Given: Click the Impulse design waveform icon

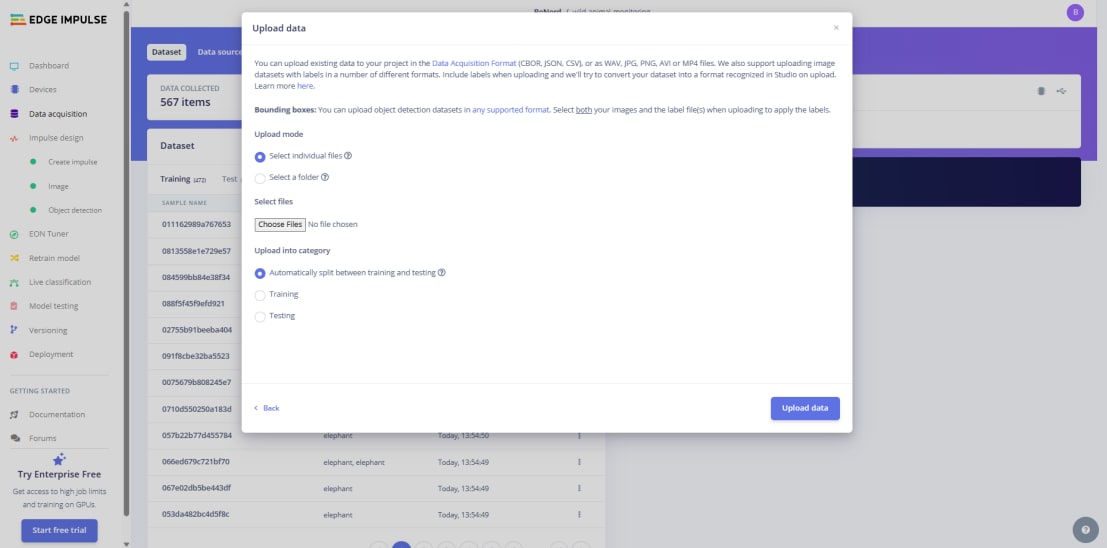Looking at the screenshot, I should (14, 138).
